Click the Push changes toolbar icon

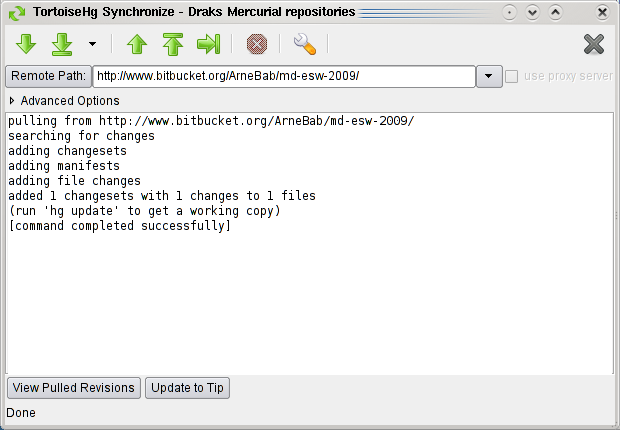172,44
